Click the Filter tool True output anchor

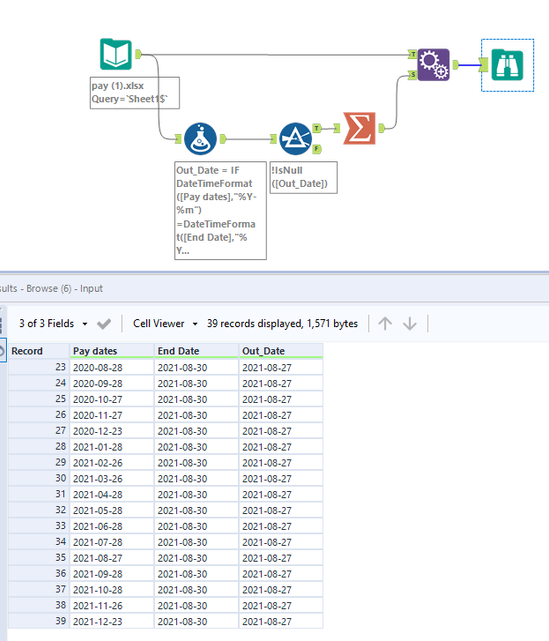coord(317,128)
